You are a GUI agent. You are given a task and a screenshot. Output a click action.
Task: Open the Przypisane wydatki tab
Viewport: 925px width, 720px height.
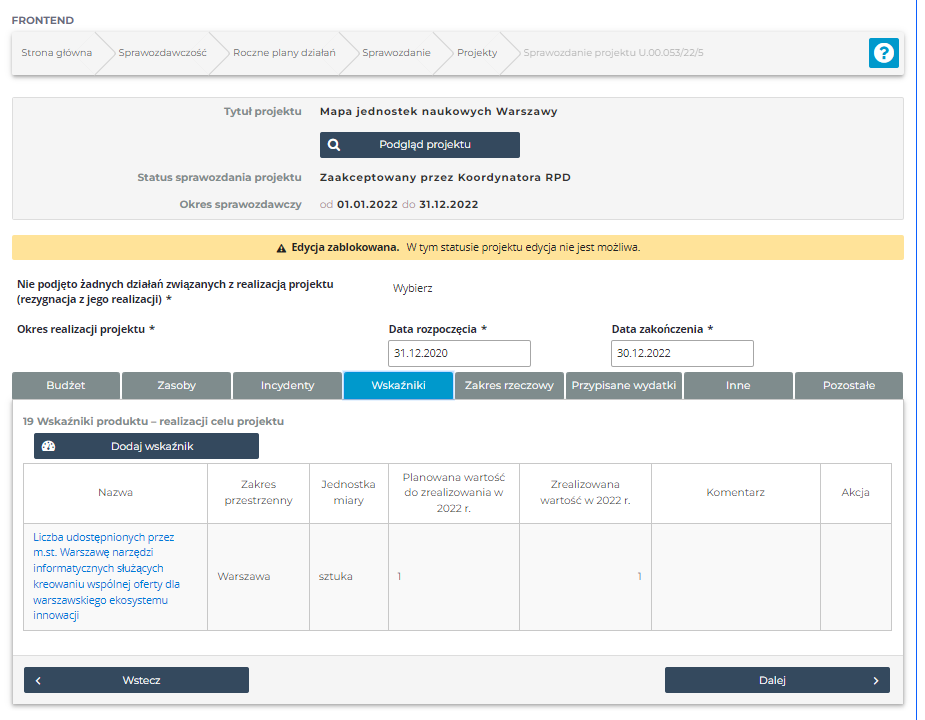(622, 385)
